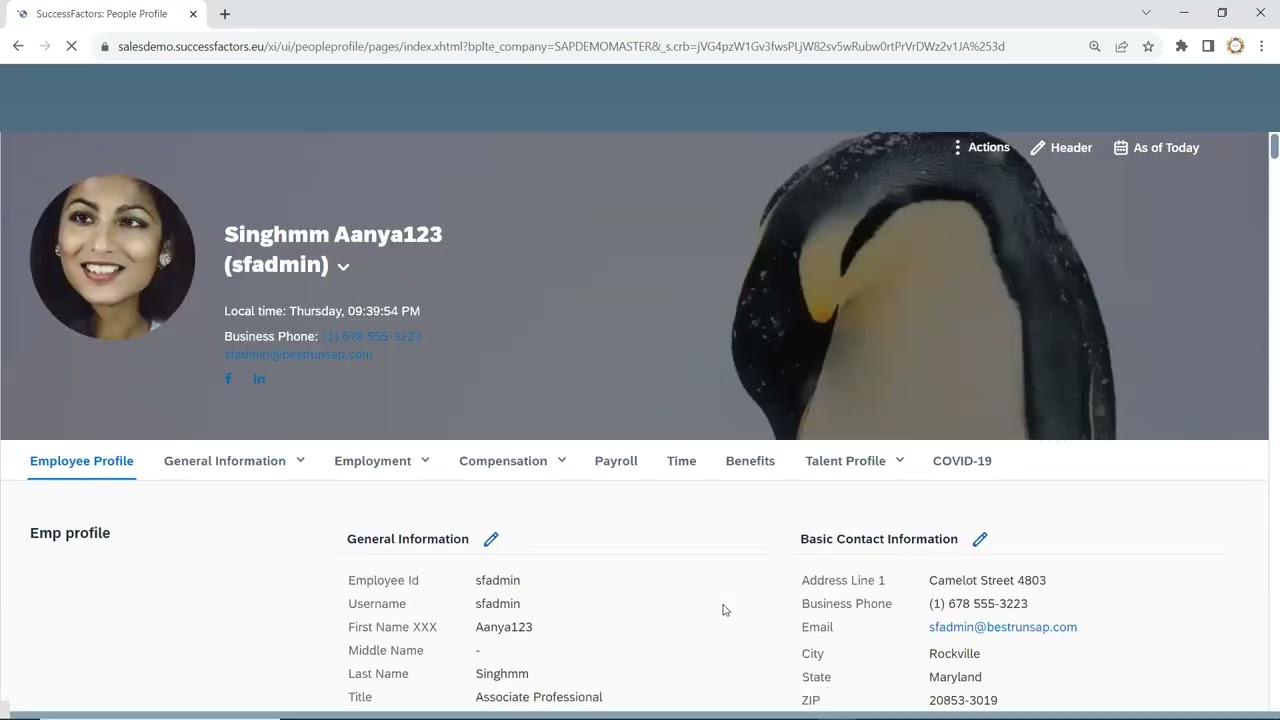
Task: Minimize the browser window
Action: (1184, 13)
